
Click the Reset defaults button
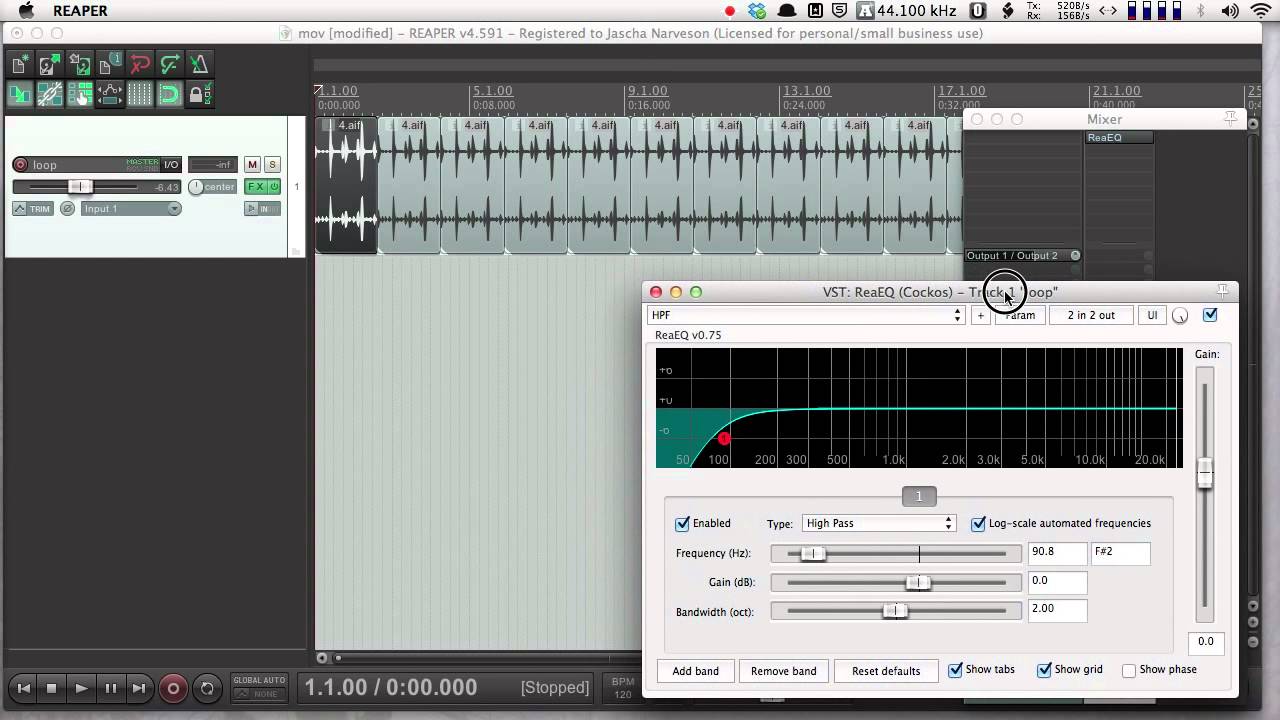point(886,671)
